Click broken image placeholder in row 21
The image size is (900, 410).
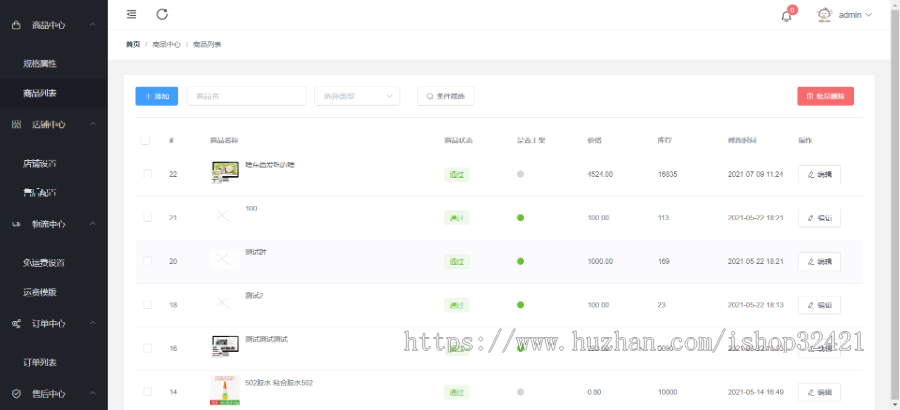point(224,216)
